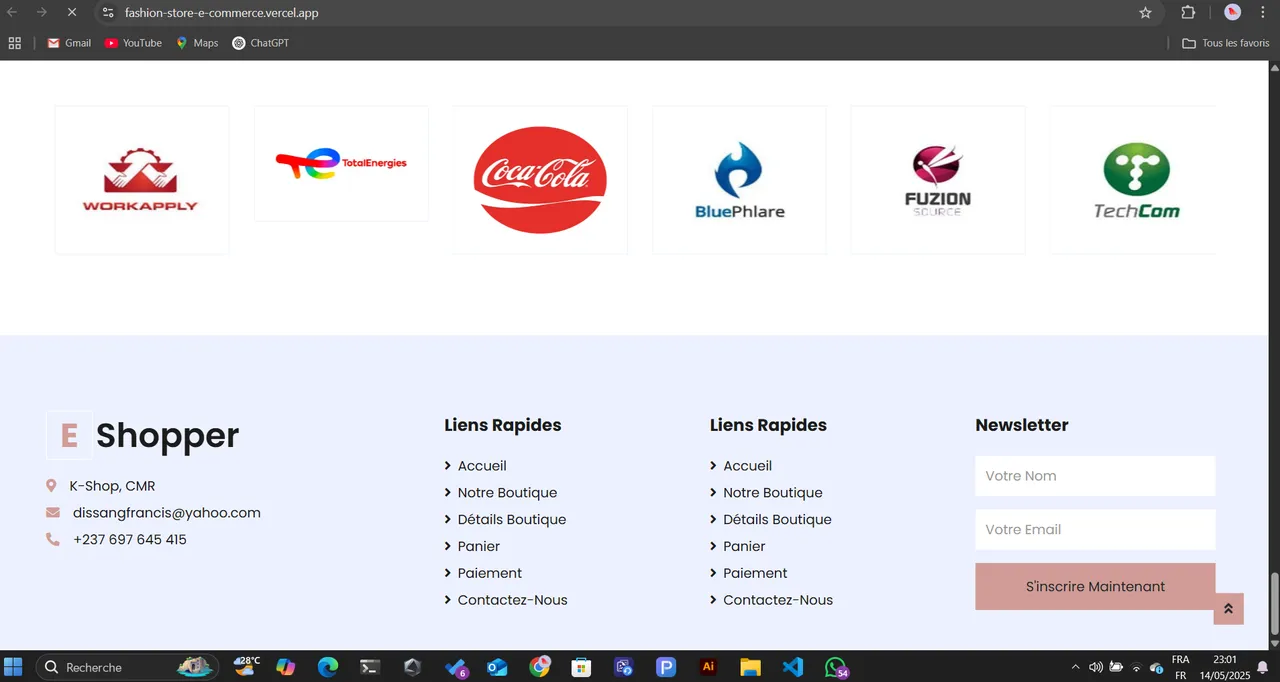Open Notre Boutique in the second Liens Rapides column
This screenshot has width=1280, height=682.
pos(773,493)
